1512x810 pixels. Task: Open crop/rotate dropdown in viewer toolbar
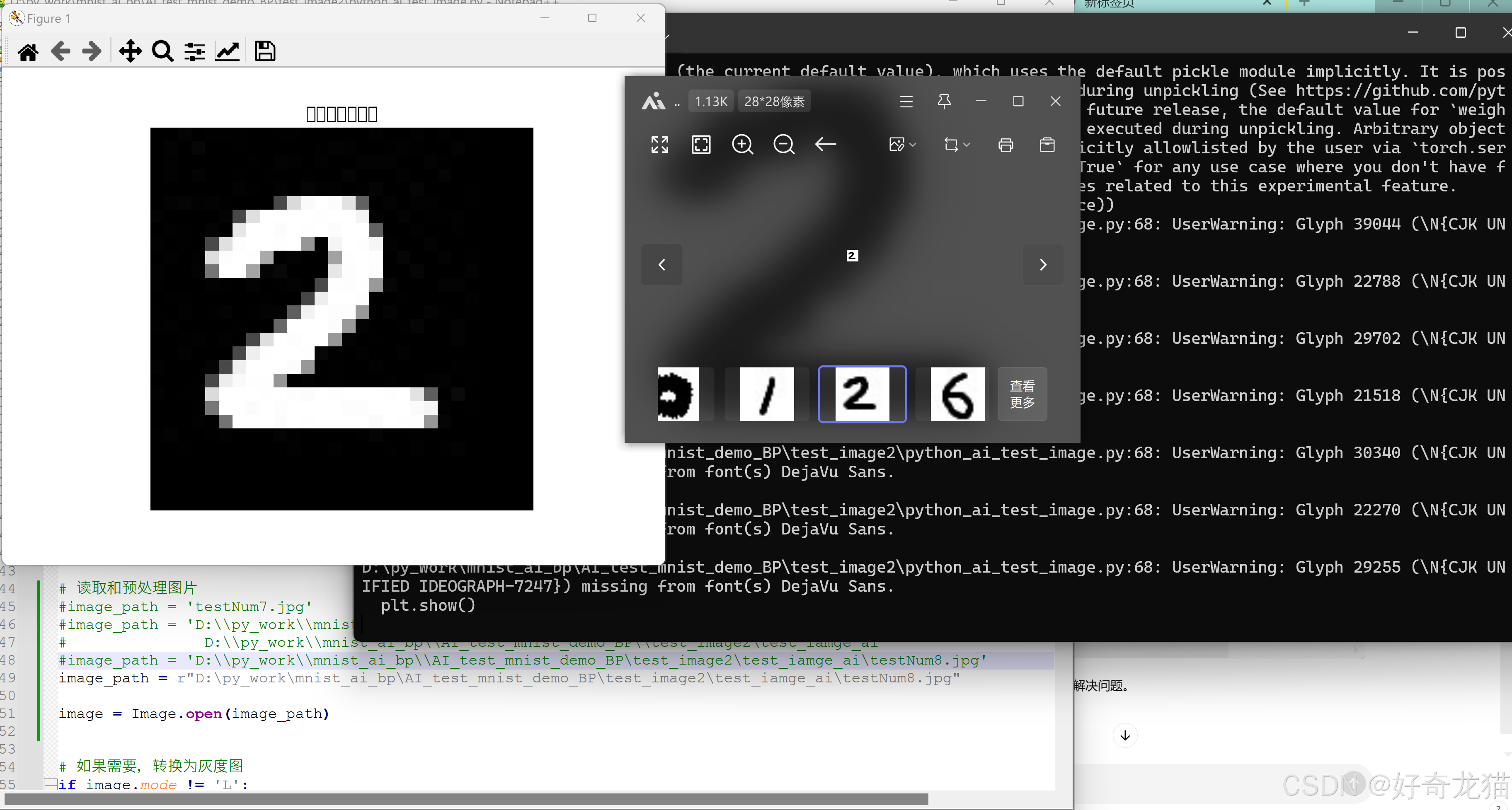[957, 144]
